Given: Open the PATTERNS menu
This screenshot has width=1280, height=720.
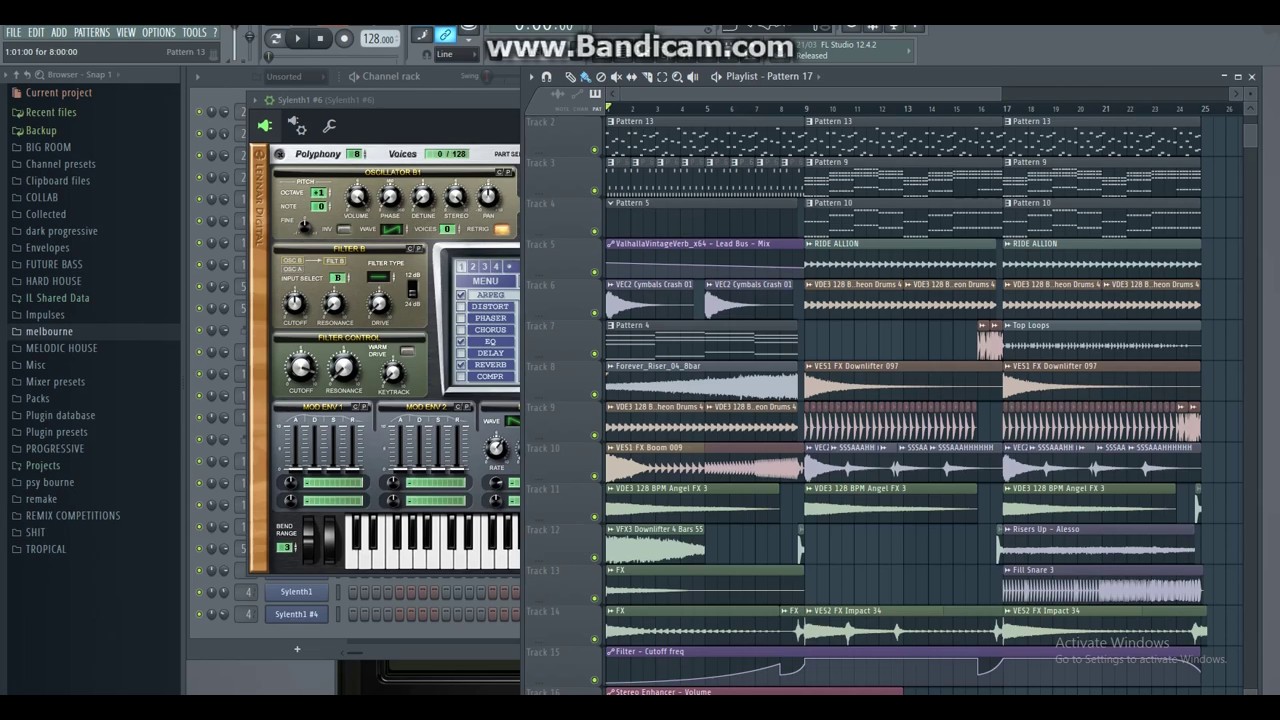Looking at the screenshot, I should [x=92, y=33].
